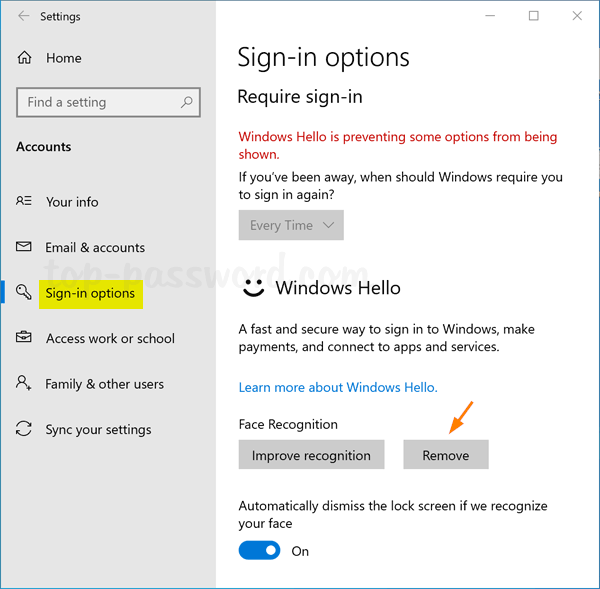Click the search magnifier icon
The width and height of the screenshot is (600, 589).
tap(186, 102)
